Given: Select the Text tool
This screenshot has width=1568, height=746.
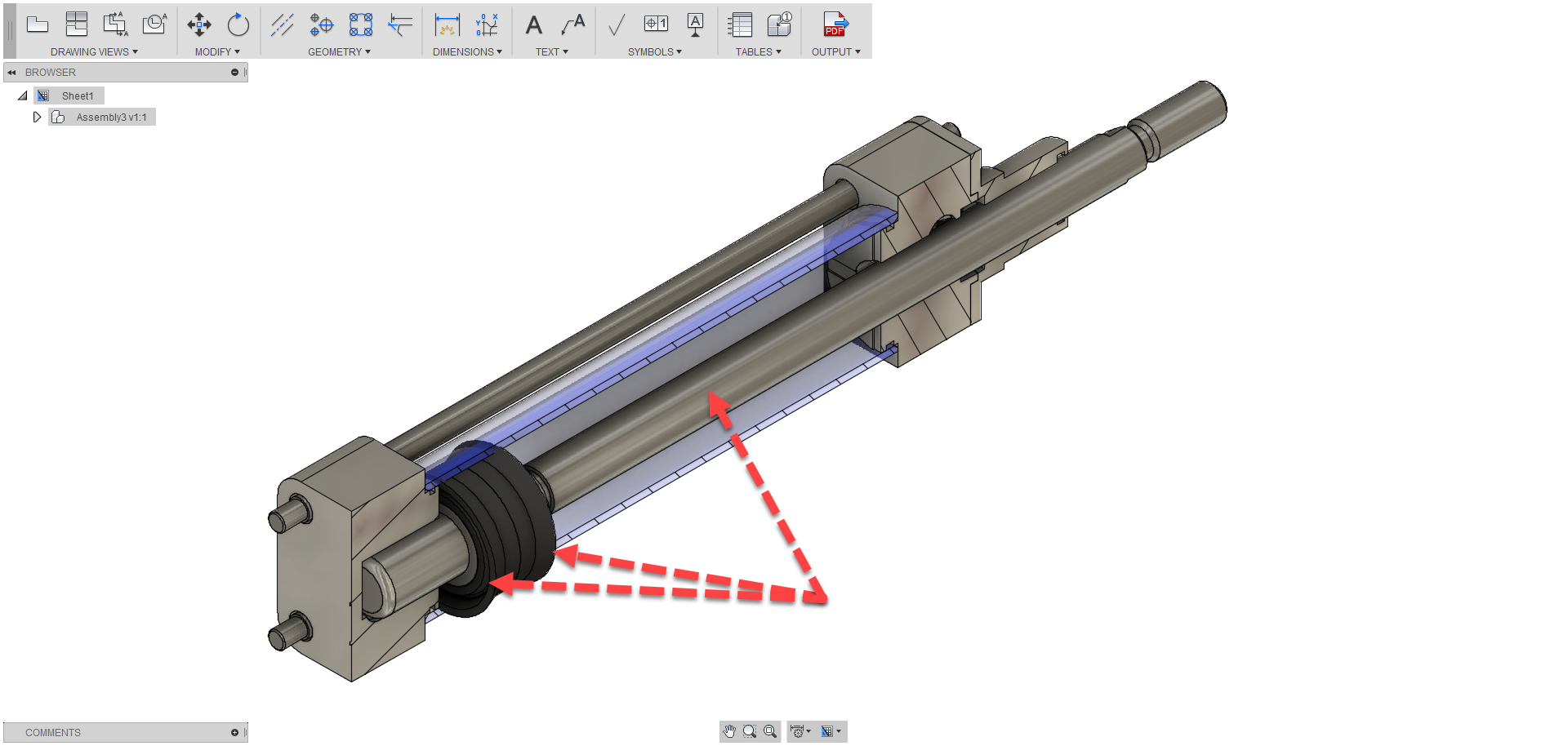Looking at the screenshot, I should click(533, 24).
